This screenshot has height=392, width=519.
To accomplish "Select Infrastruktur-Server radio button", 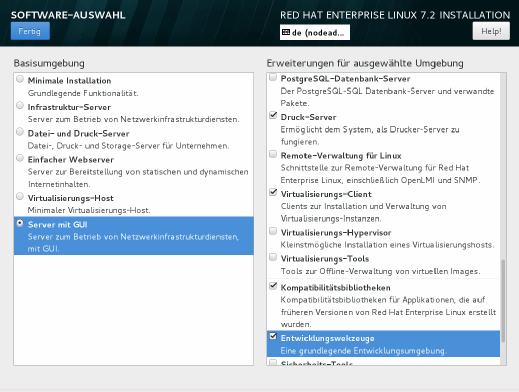I will click(20, 105).
